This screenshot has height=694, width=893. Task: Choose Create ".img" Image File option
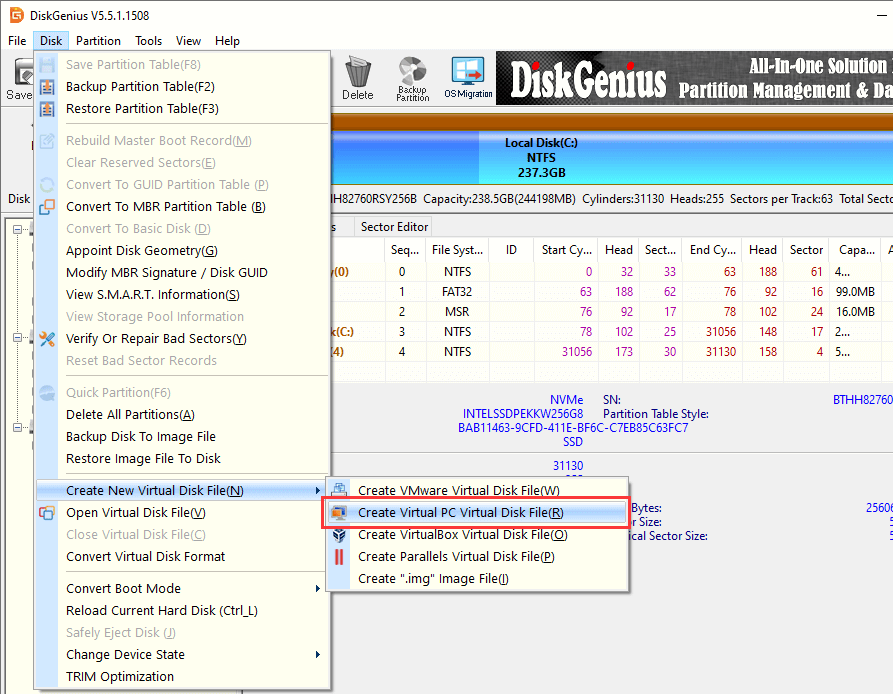pyautogui.click(x=433, y=579)
